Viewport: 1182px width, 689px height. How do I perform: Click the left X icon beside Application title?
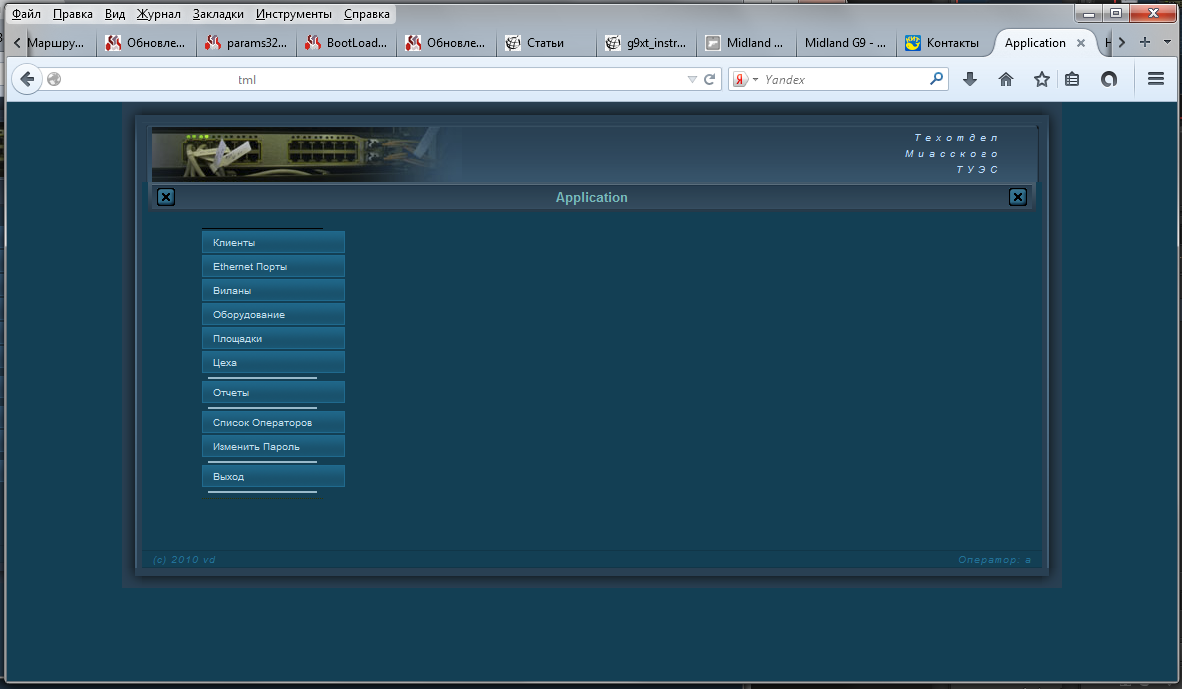(166, 197)
